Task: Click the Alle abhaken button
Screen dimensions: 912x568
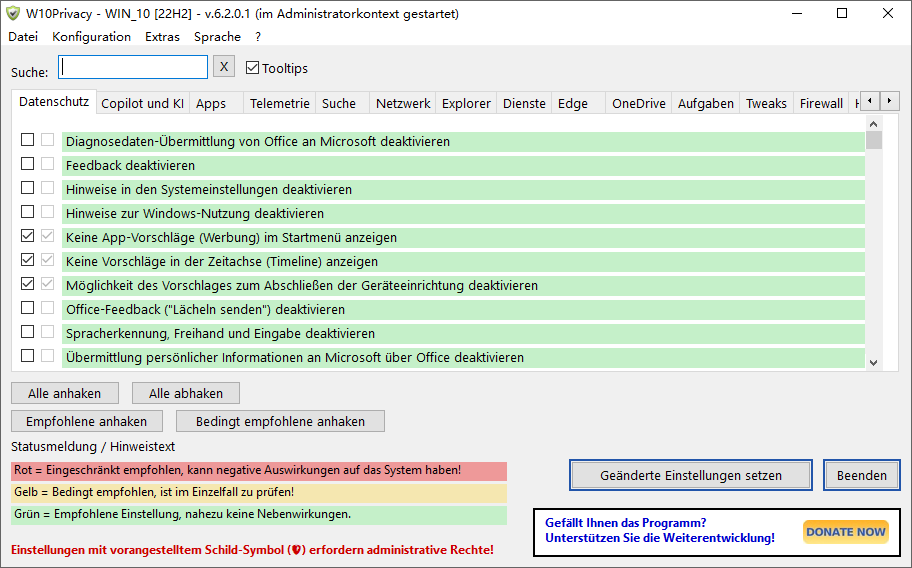Action: point(186,394)
